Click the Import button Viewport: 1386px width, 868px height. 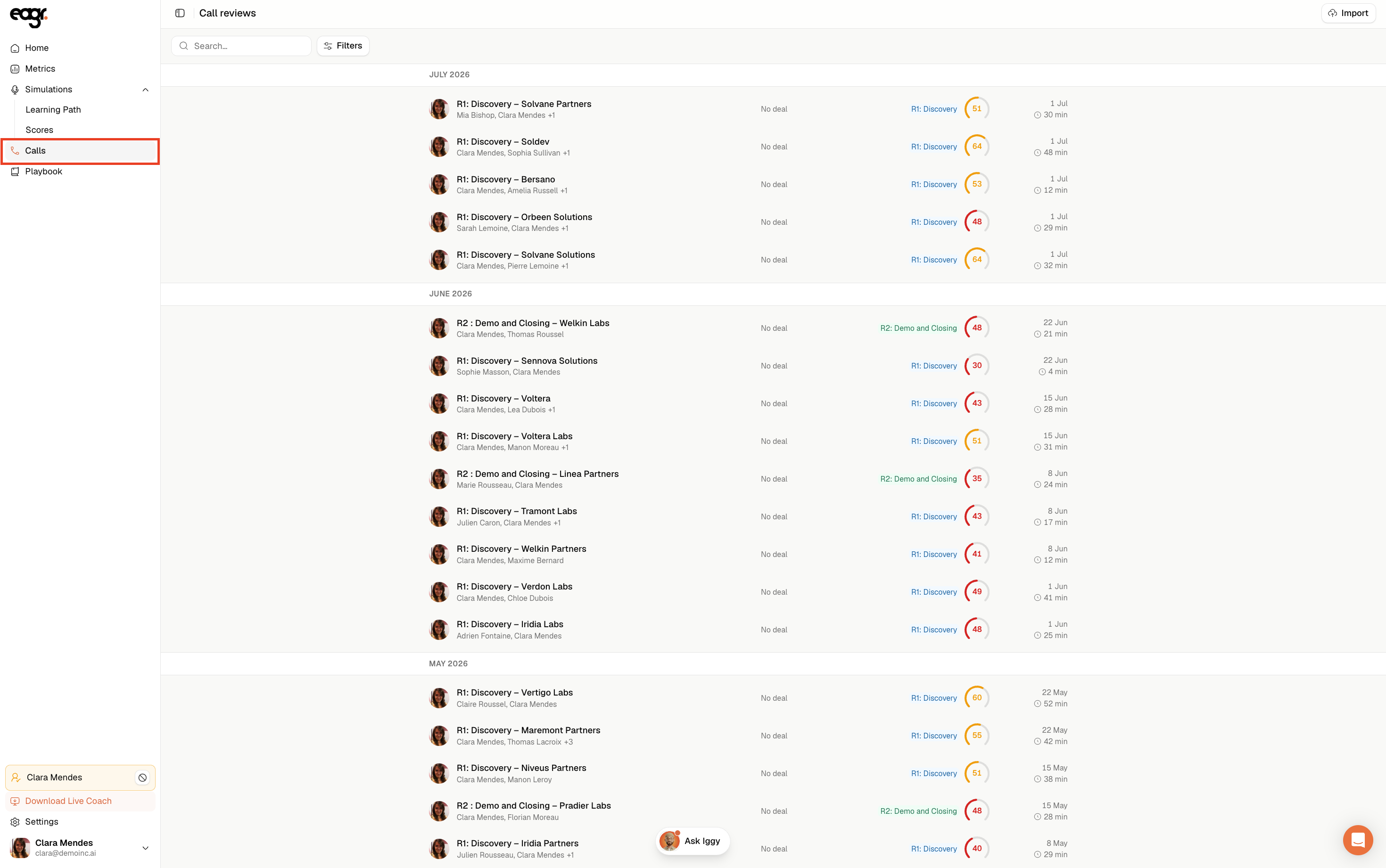[1348, 13]
